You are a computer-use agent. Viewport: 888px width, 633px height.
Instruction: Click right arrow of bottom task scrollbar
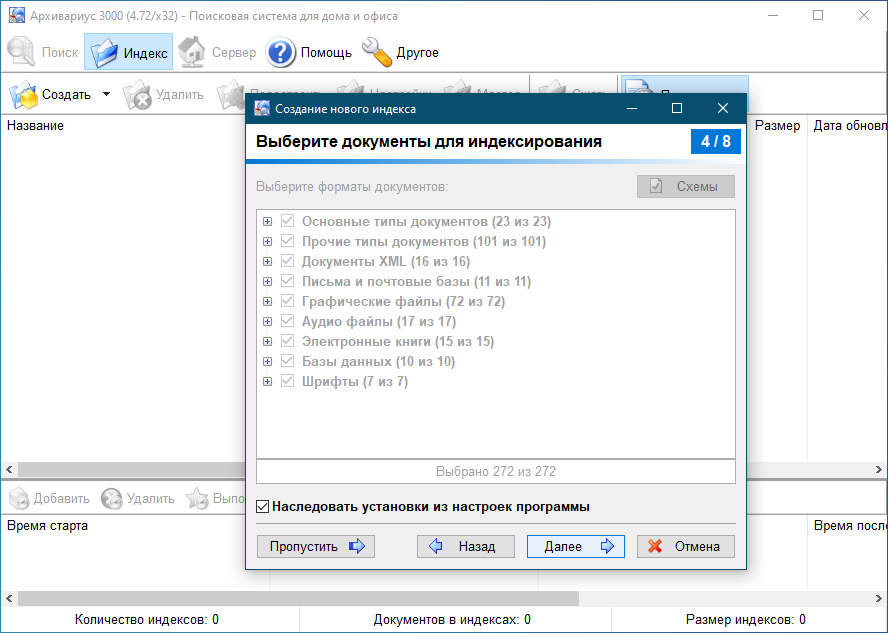tap(879, 598)
